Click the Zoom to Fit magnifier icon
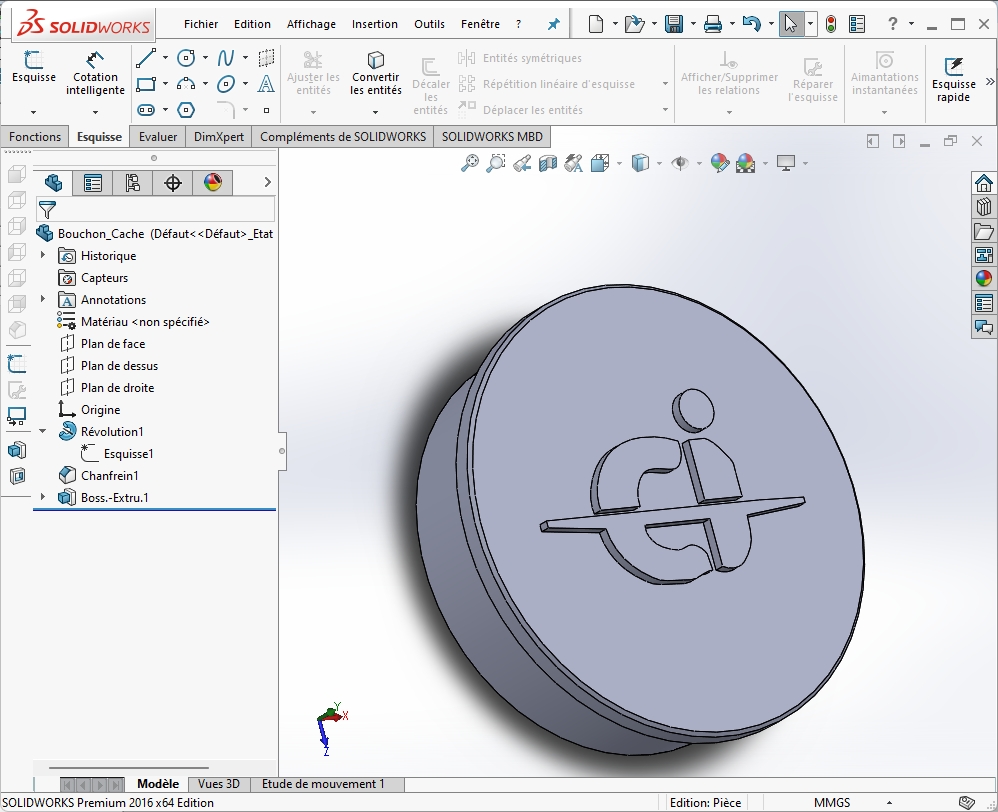998x812 pixels. click(x=469, y=163)
